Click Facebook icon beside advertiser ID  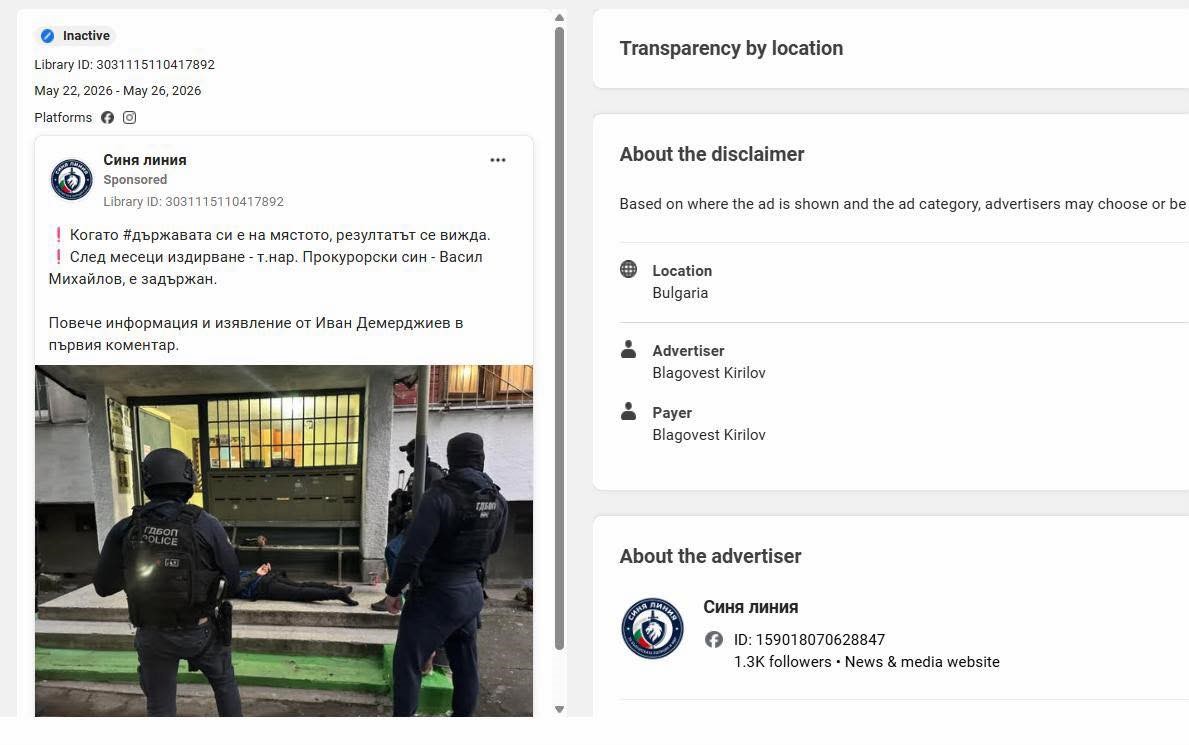[x=714, y=640]
